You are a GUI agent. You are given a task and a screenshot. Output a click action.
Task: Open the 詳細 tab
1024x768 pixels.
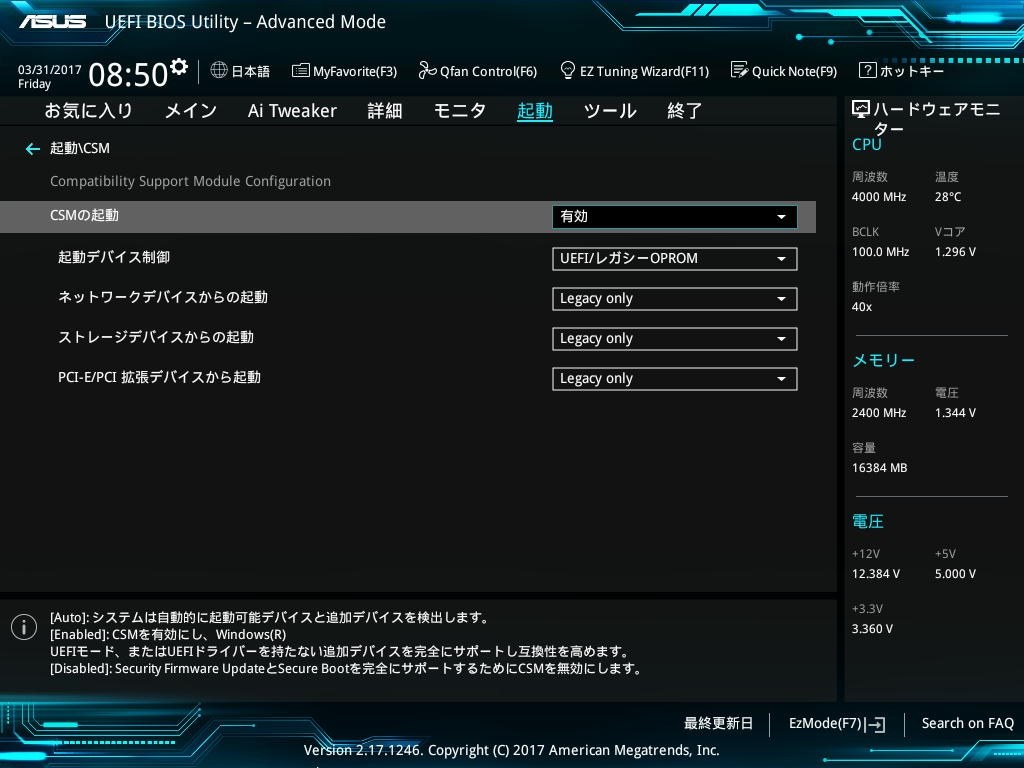[x=385, y=110]
